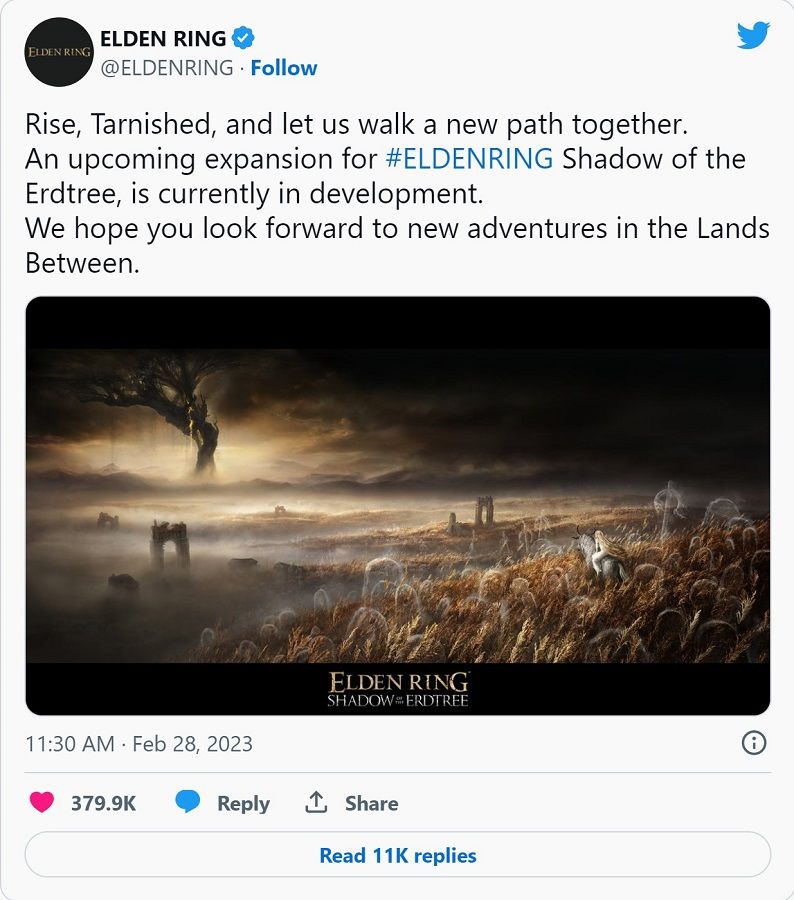Open the #ELDENRING hashtag link

[469, 159]
